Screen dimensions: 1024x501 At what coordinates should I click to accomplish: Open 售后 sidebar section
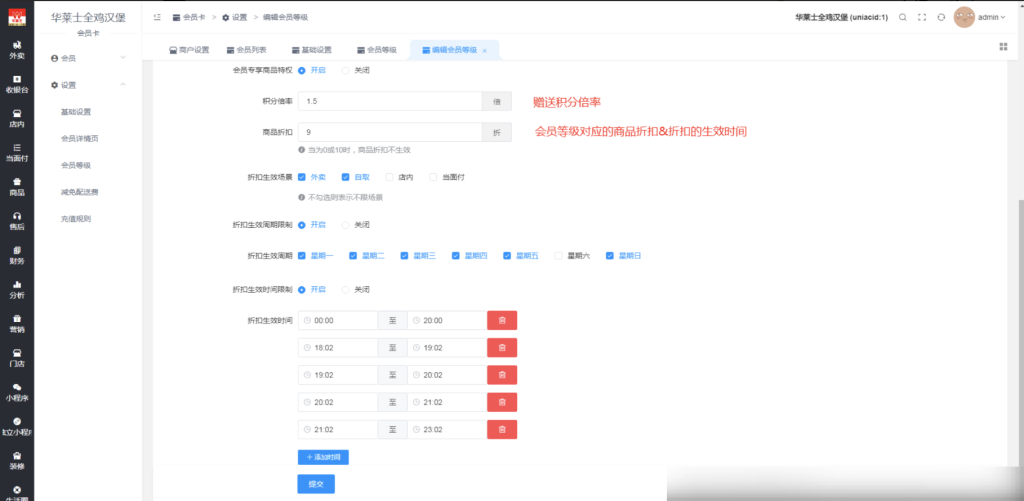(17, 221)
